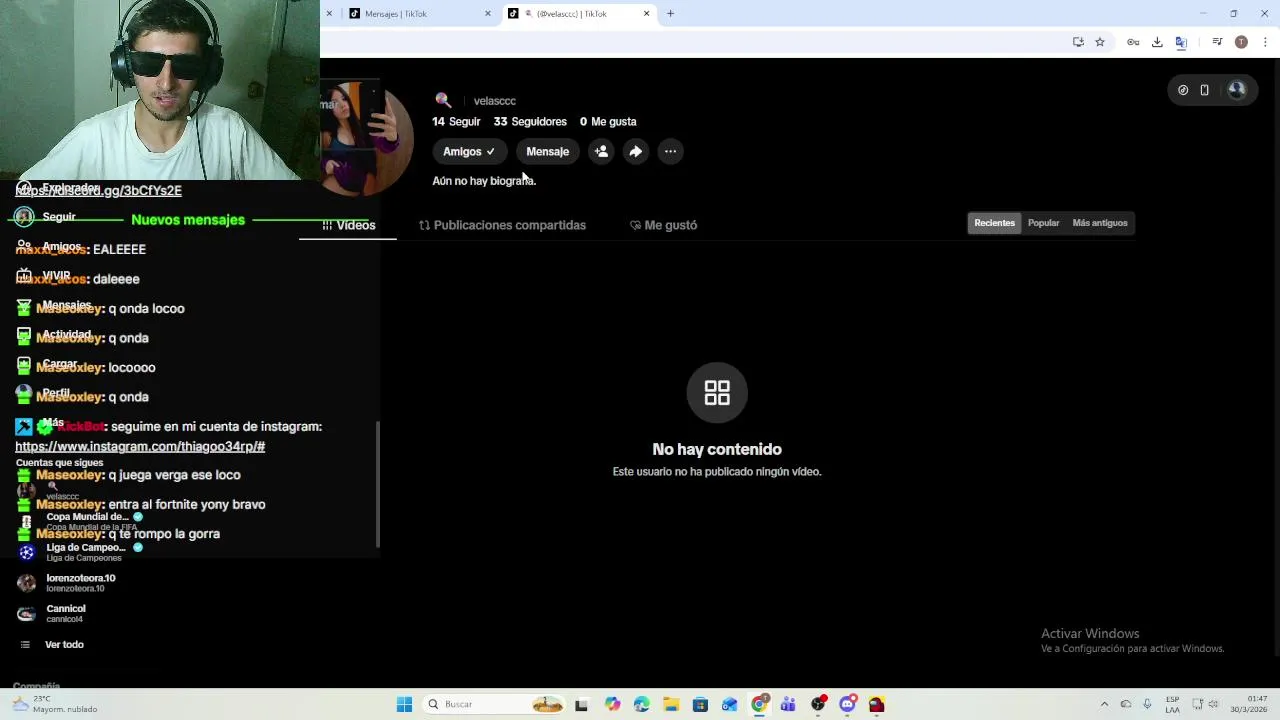Open the three-dots more options on profile
Image resolution: width=1280 pixels, height=720 pixels.
[x=670, y=152]
